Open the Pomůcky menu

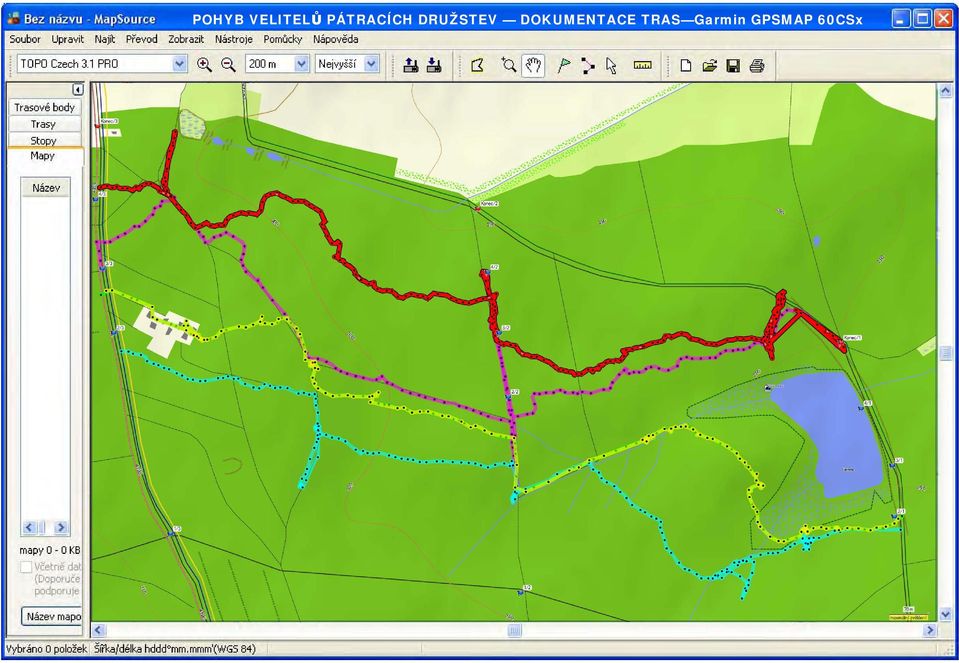coord(283,39)
